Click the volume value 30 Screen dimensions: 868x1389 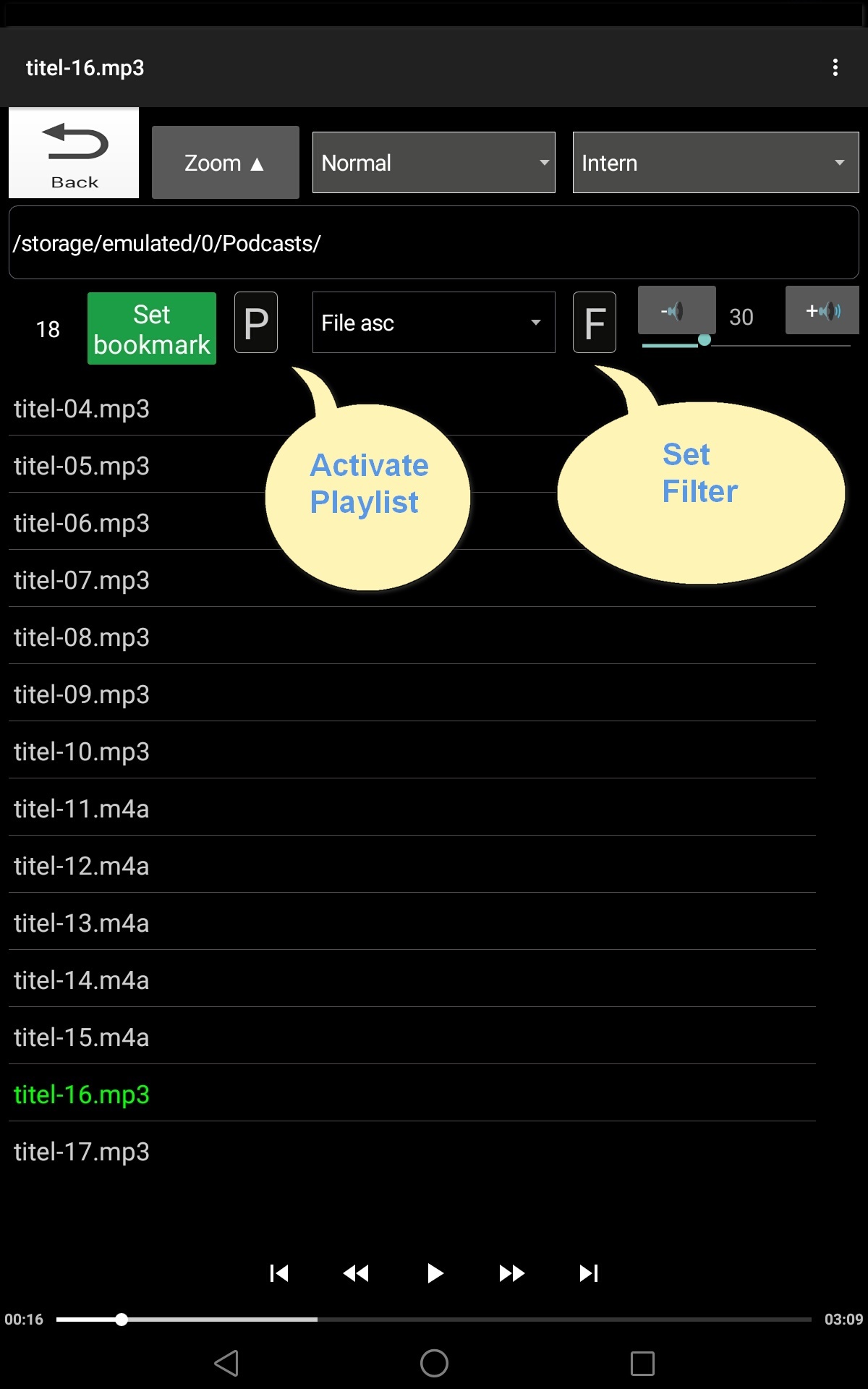741,317
